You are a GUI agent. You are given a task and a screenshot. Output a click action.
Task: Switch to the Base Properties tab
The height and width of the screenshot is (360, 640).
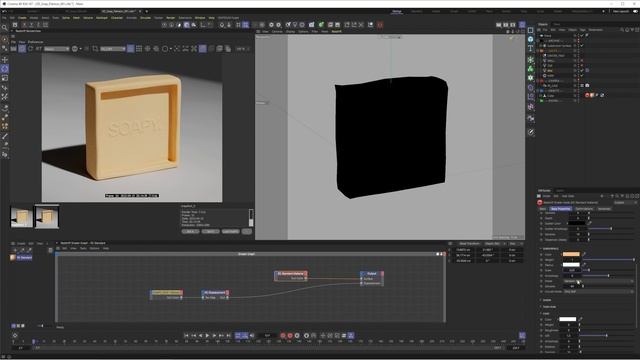[x=560, y=209]
